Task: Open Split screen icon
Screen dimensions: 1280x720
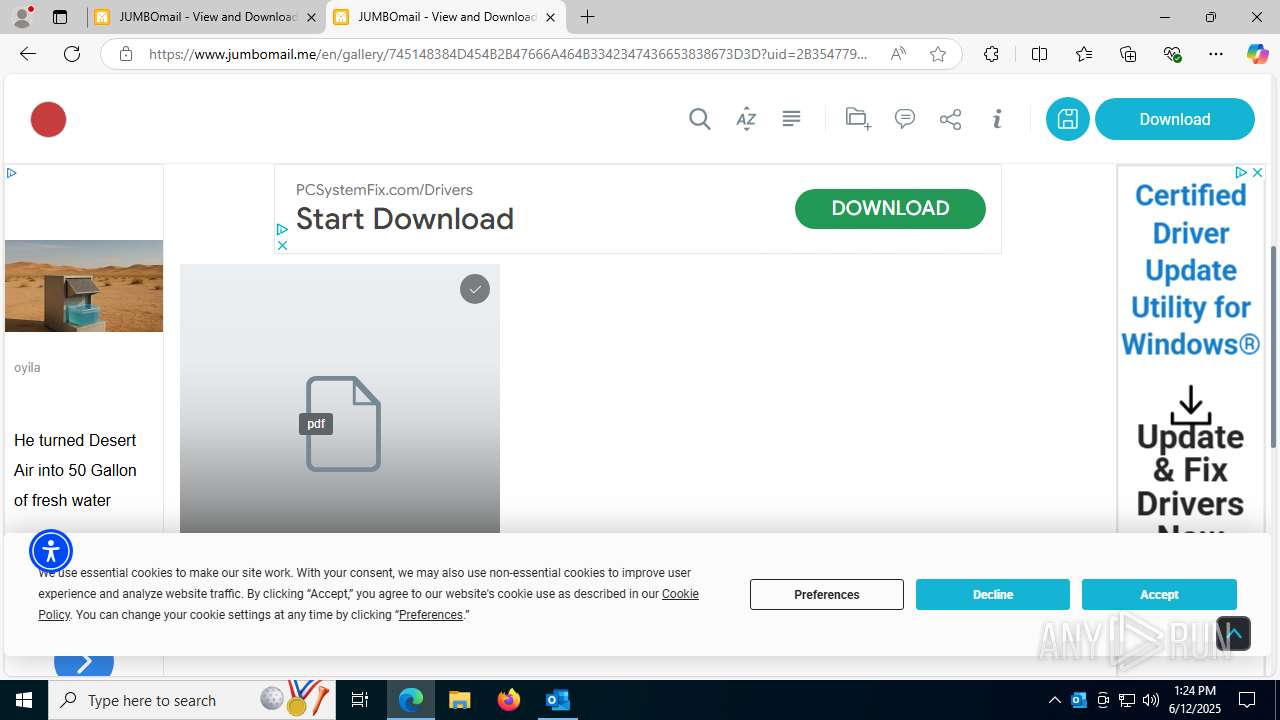Action: tap(1039, 54)
